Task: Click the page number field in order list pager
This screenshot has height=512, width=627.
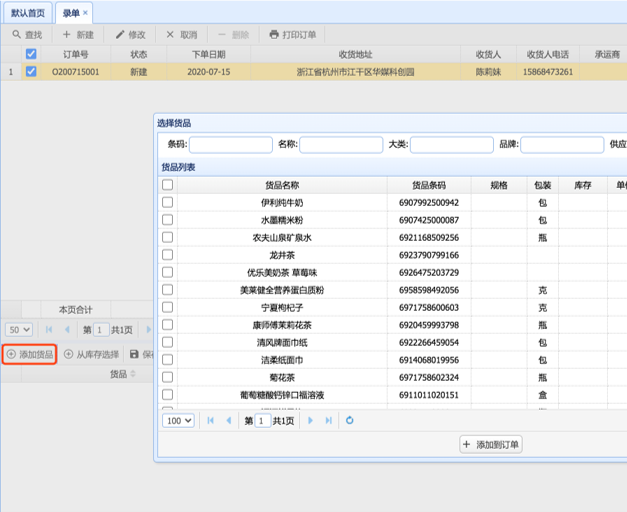Action: [x=101, y=330]
